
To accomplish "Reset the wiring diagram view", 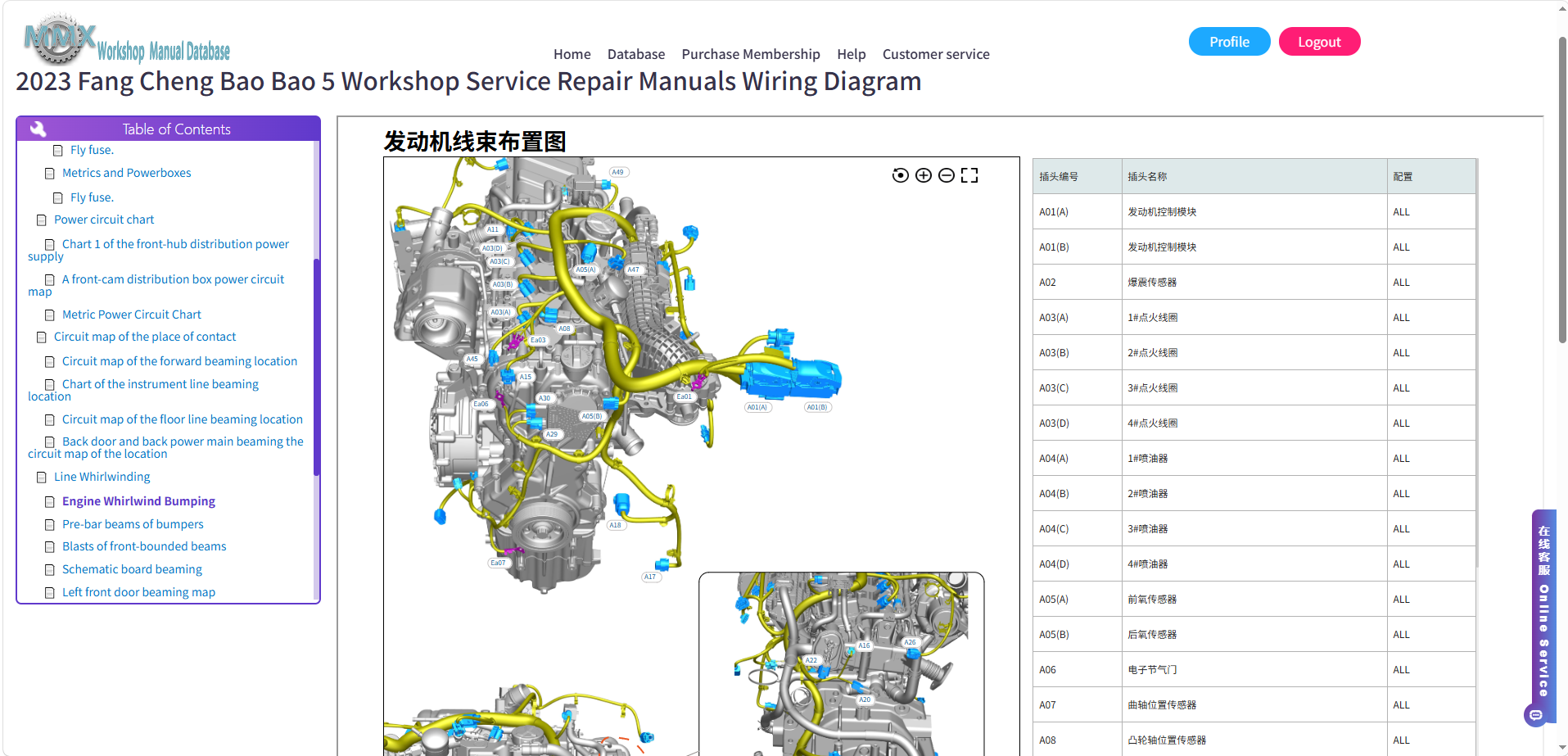I will point(900,175).
